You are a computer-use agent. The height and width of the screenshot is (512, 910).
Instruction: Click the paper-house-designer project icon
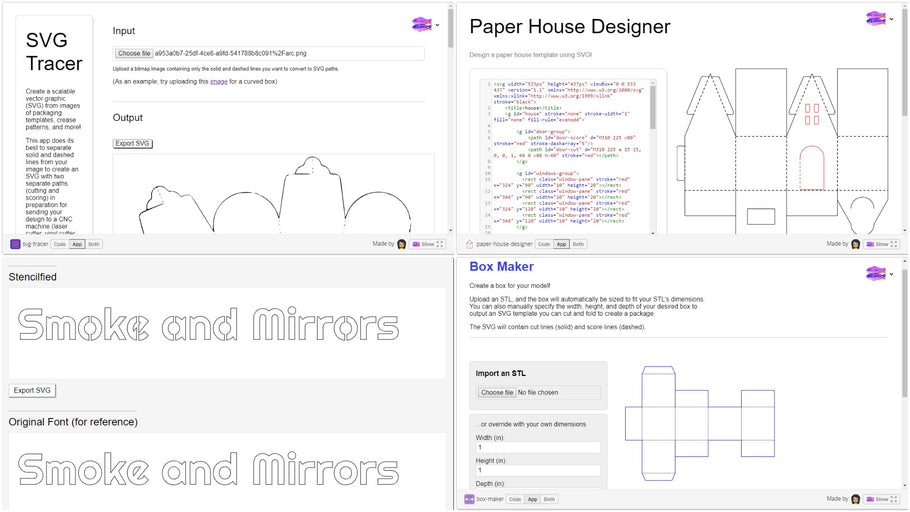[x=470, y=244]
